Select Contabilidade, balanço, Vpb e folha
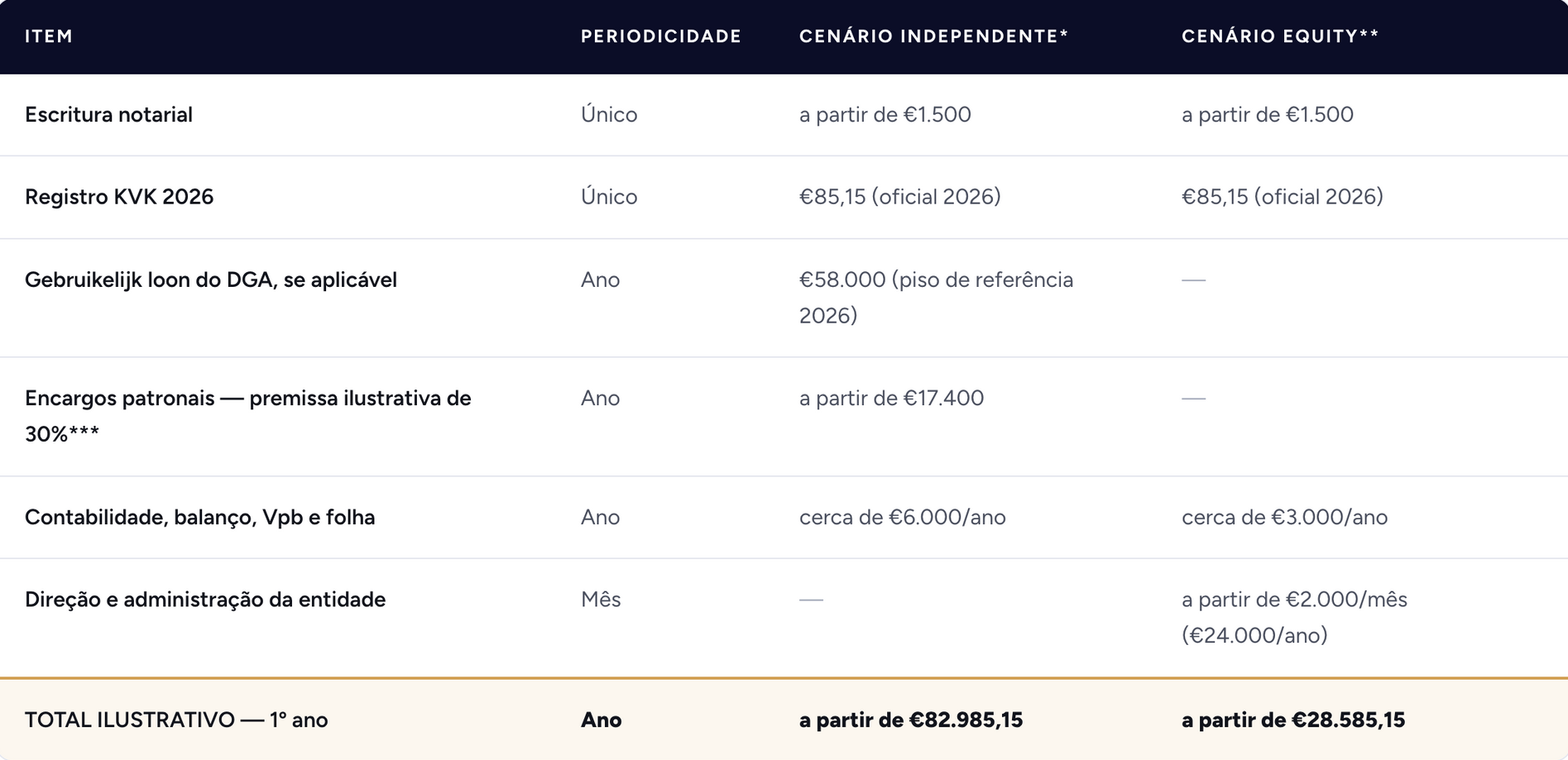This screenshot has width=1568, height=760. click(199, 518)
